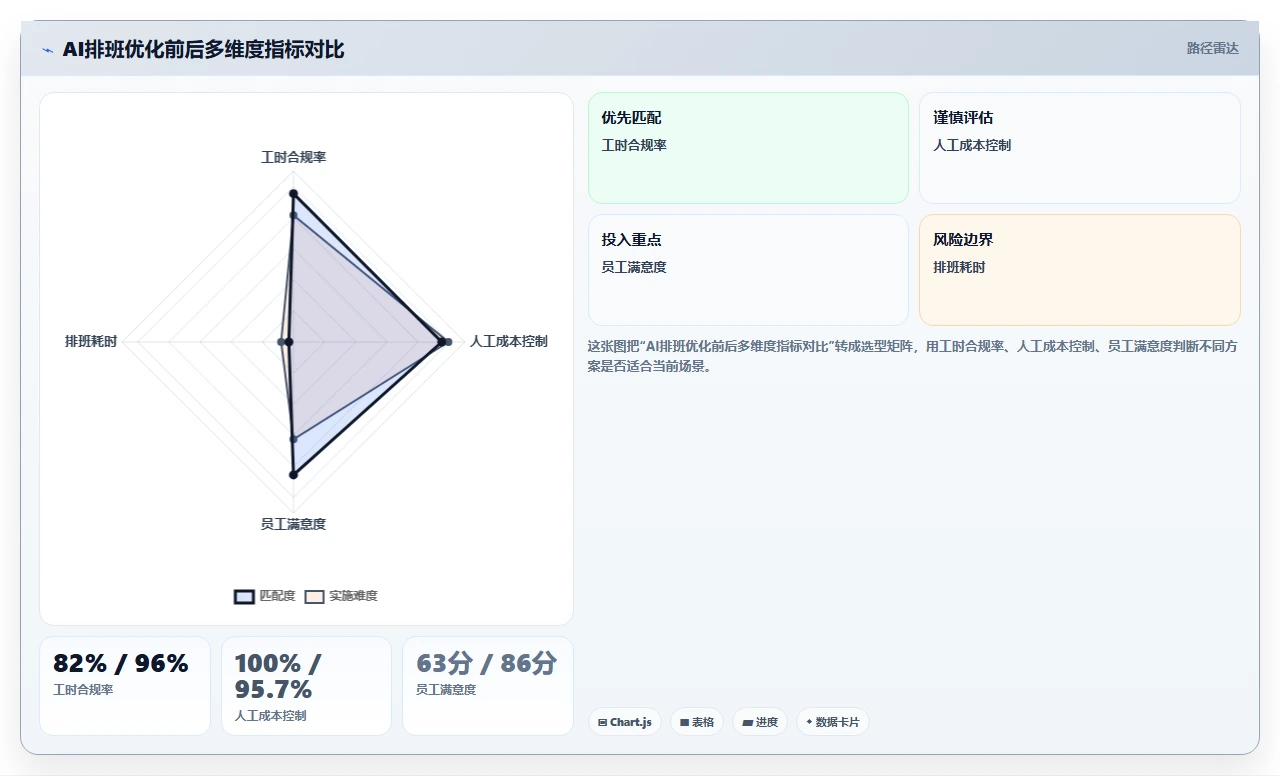Select the 投入重点 quadrant card
The height and width of the screenshot is (776, 1280).
click(x=748, y=270)
